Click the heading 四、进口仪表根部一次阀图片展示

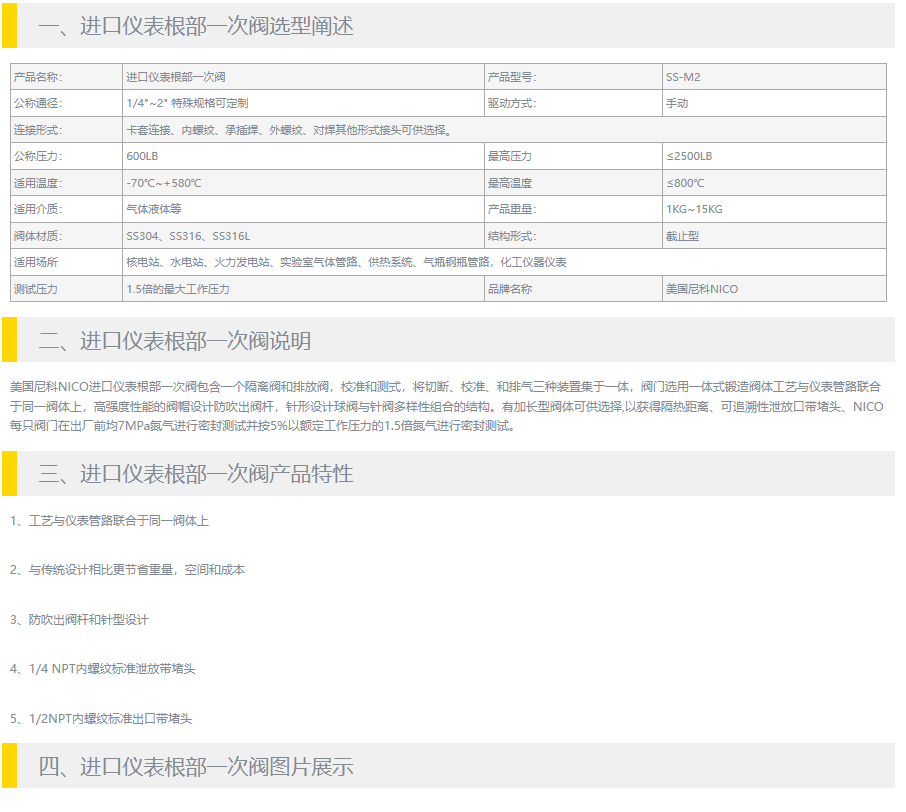tap(196, 767)
